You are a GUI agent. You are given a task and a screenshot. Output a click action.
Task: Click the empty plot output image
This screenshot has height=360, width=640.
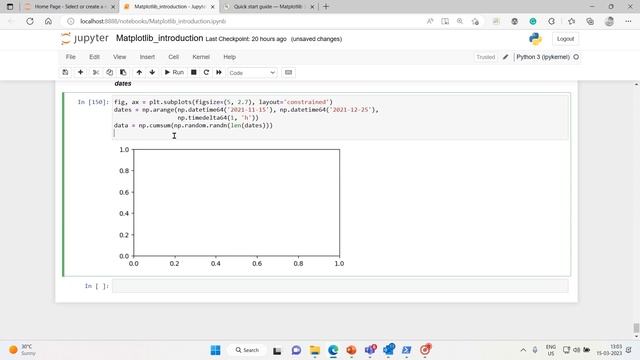point(231,207)
